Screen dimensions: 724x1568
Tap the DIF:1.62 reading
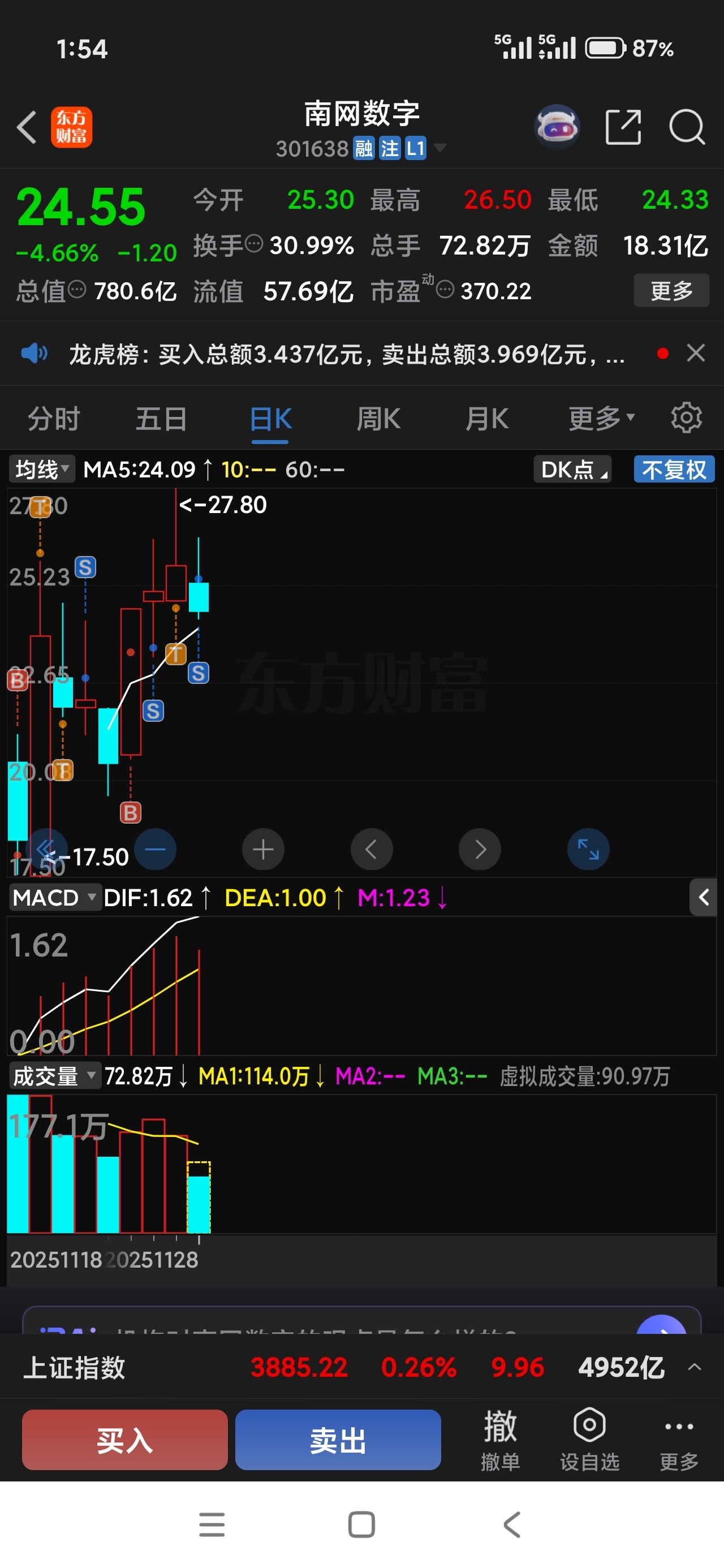(x=148, y=898)
